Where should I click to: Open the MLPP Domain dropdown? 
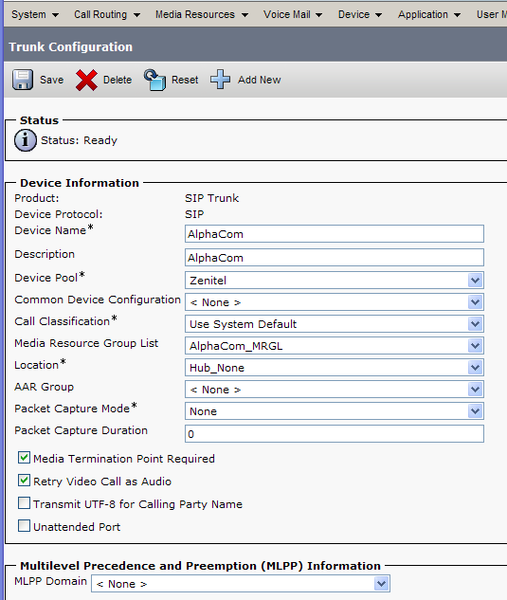[x=241, y=584]
